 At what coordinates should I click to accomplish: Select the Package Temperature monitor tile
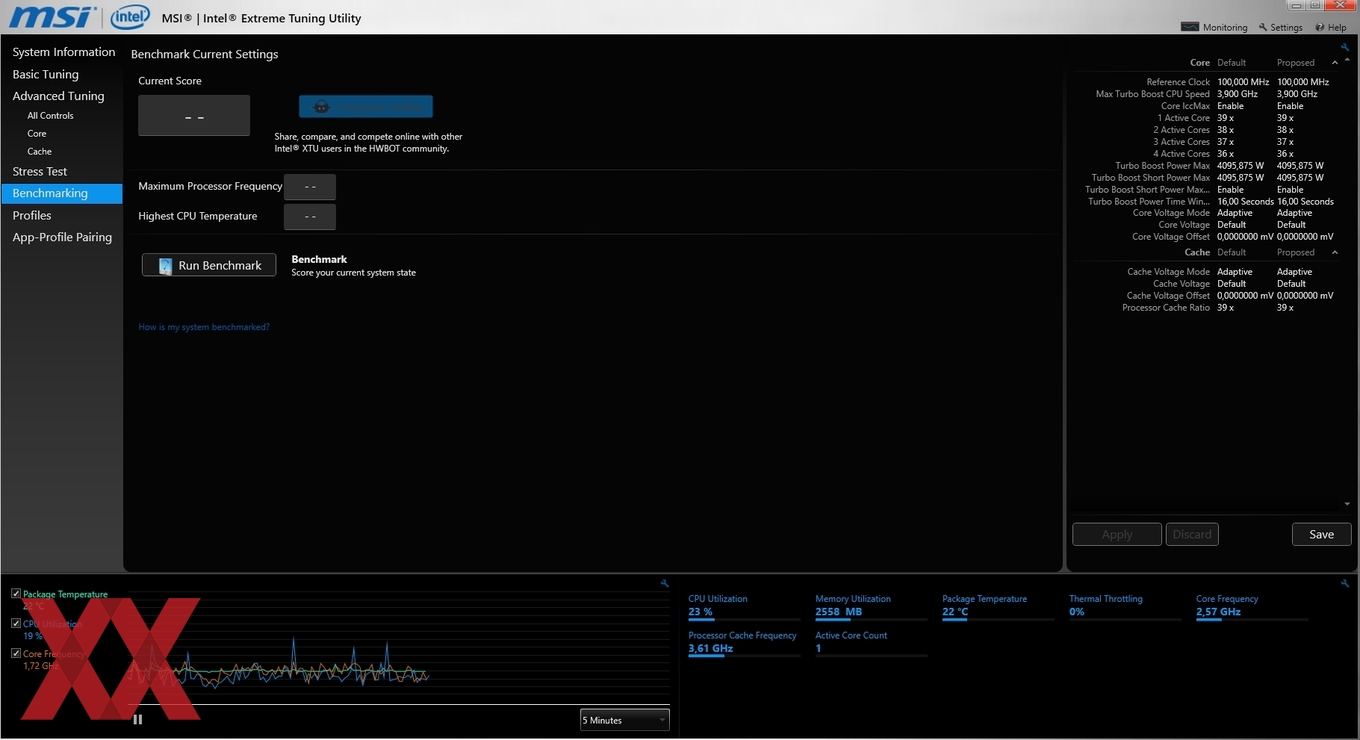998,607
